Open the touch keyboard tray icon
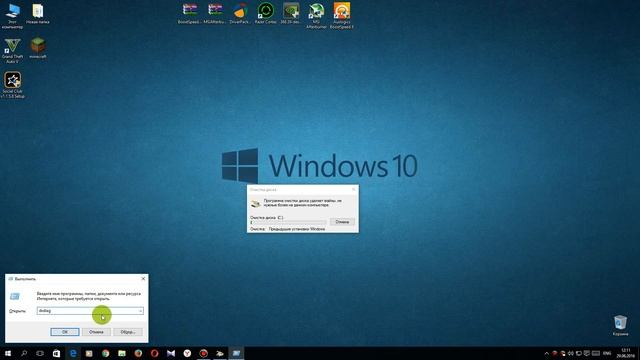 coord(596,353)
